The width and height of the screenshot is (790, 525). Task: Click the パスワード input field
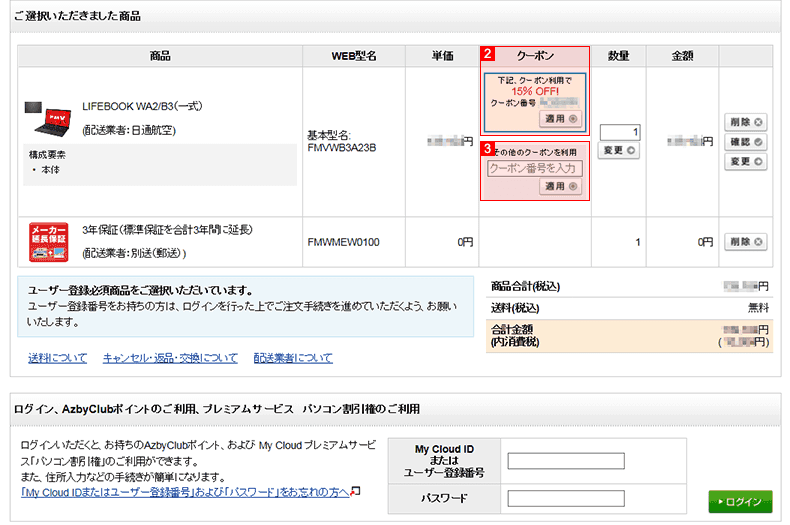click(566, 499)
